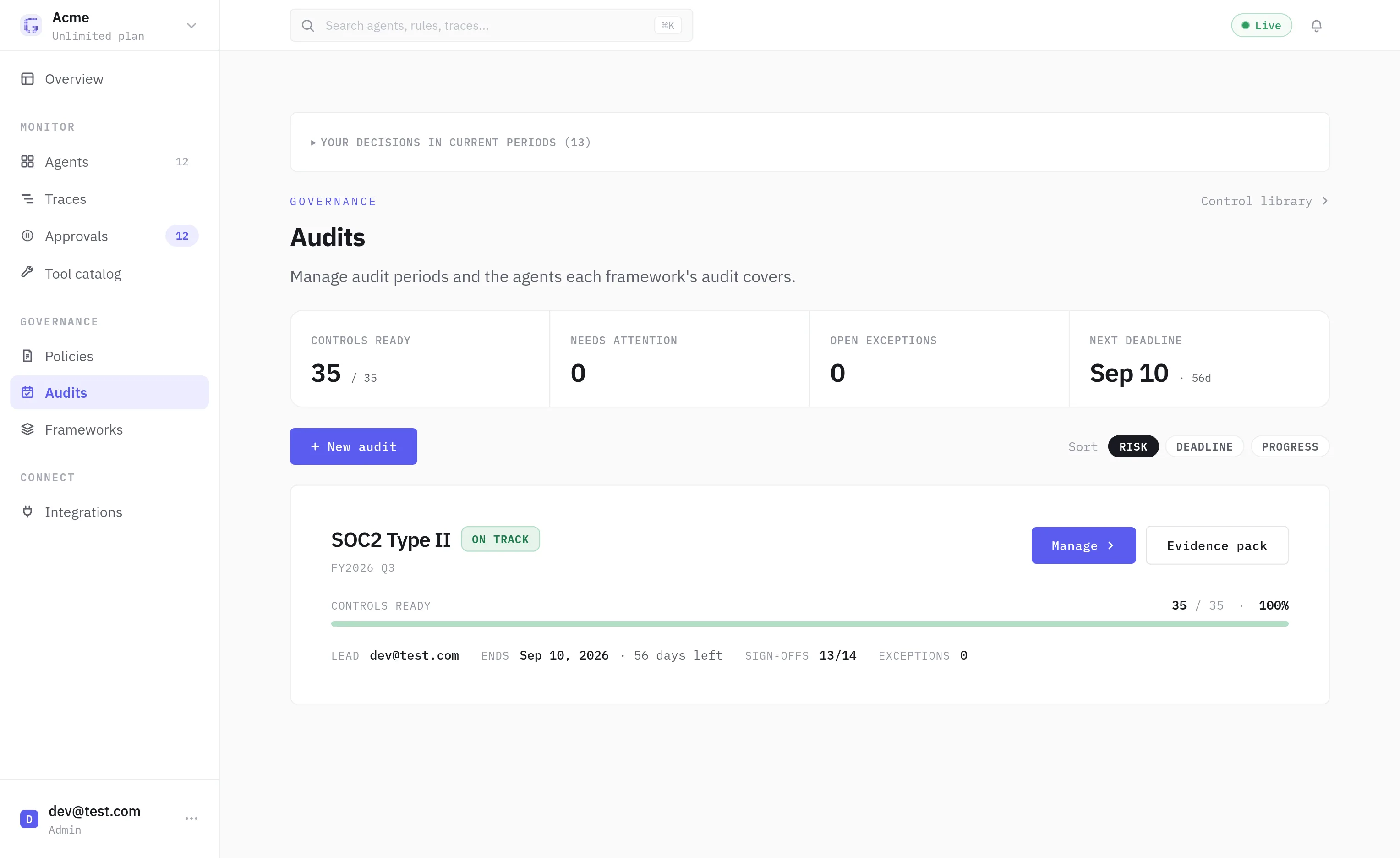Click the SOC2 controls ready progress bar
The width and height of the screenshot is (1400, 858).
pyautogui.click(x=809, y=624)
